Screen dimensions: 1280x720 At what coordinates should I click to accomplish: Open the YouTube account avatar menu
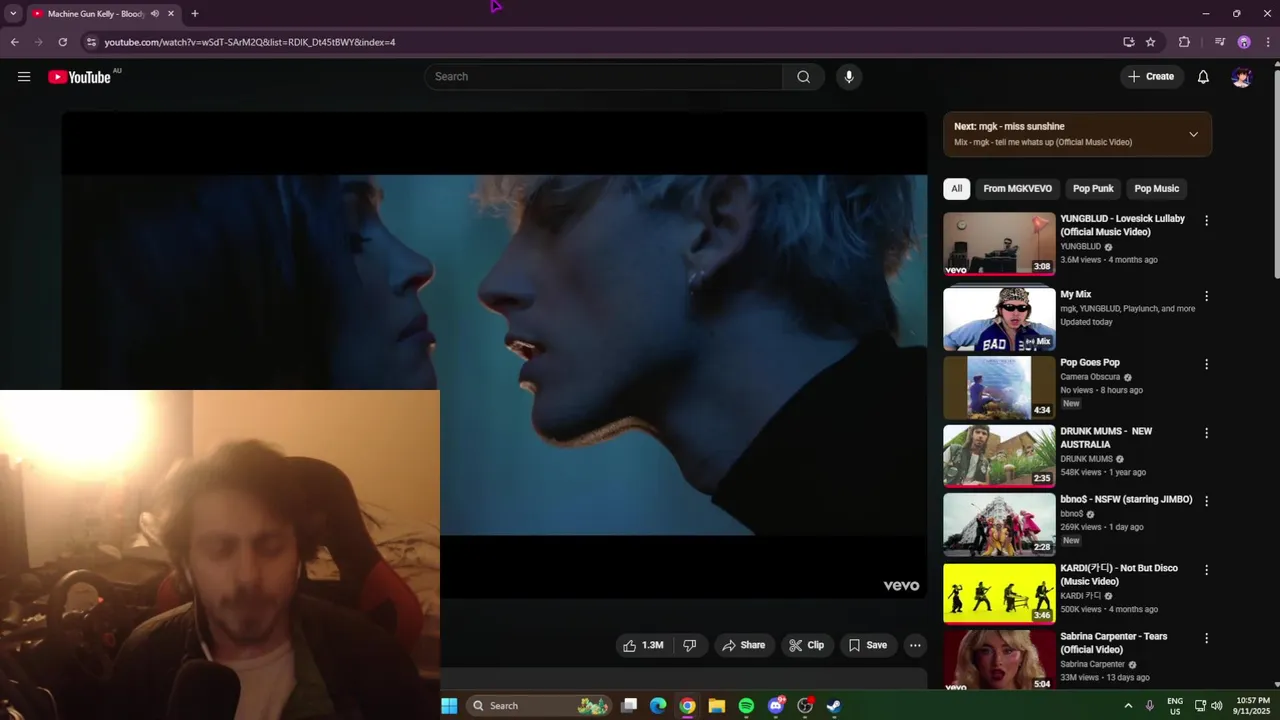click(1242, 77)
